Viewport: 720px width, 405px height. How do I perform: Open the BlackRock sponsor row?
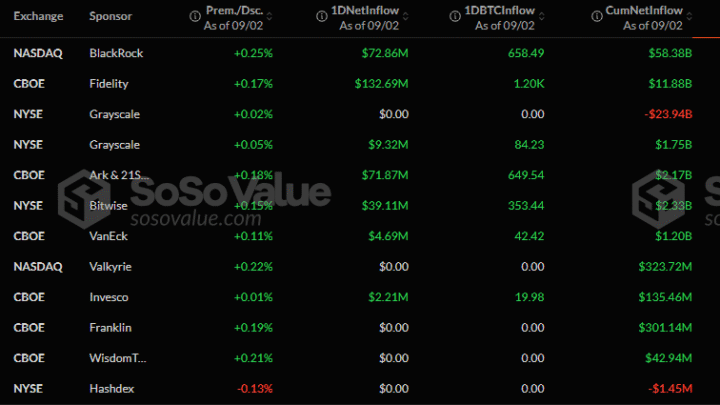click(116, 51)
